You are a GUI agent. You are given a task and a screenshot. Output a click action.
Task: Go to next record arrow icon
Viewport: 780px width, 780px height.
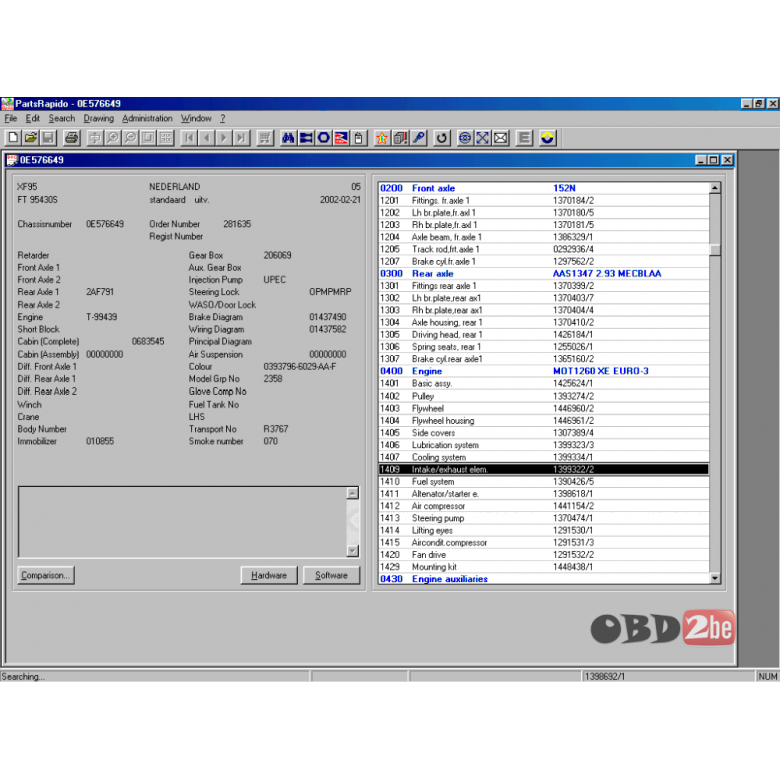(224, 138)
